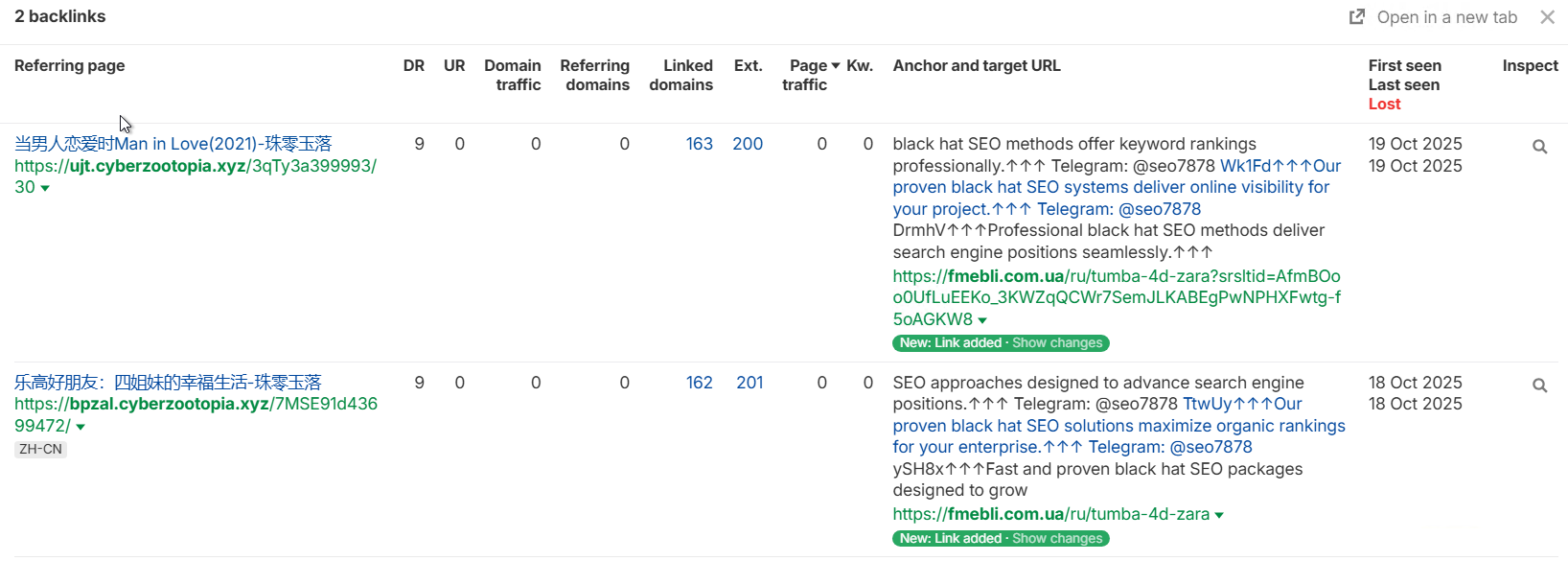Expand the ujt.cyberzootopia.xyz URL dropdown arrow

coord(45,188)
